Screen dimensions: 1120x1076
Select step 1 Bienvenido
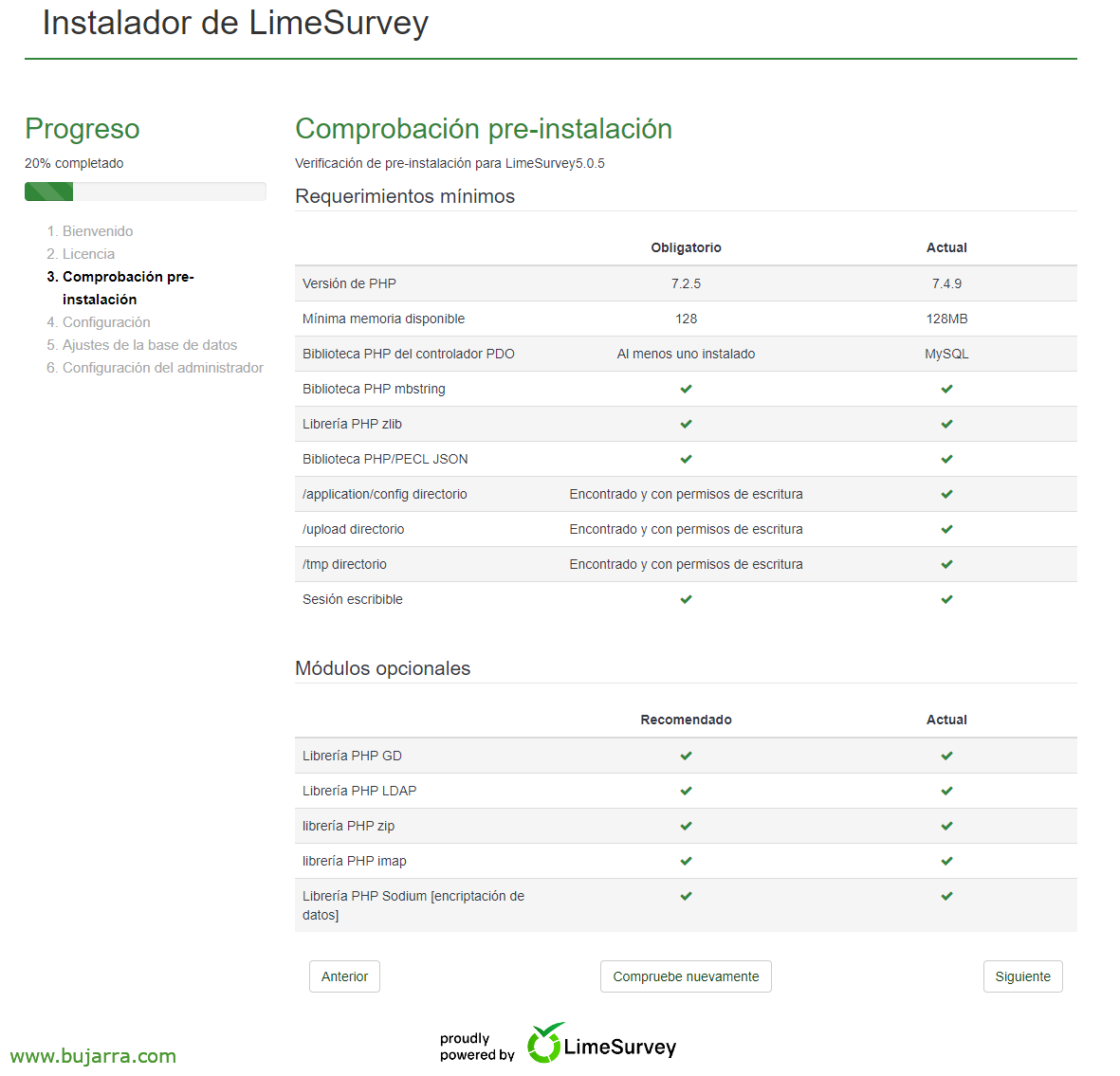coord(97,231)
